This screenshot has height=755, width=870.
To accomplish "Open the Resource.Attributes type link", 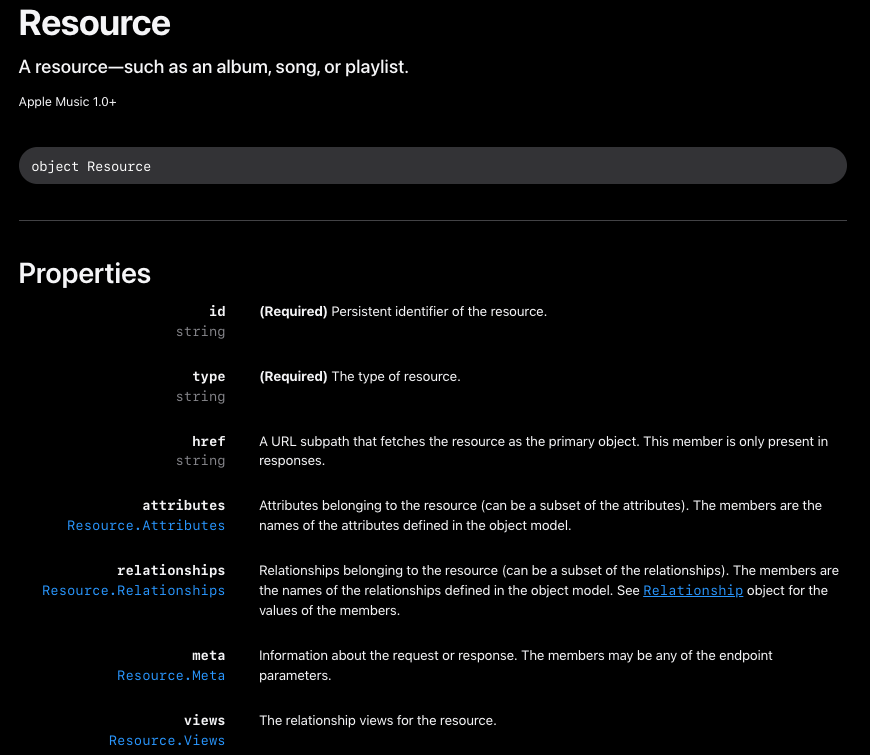I will (146, 525).
